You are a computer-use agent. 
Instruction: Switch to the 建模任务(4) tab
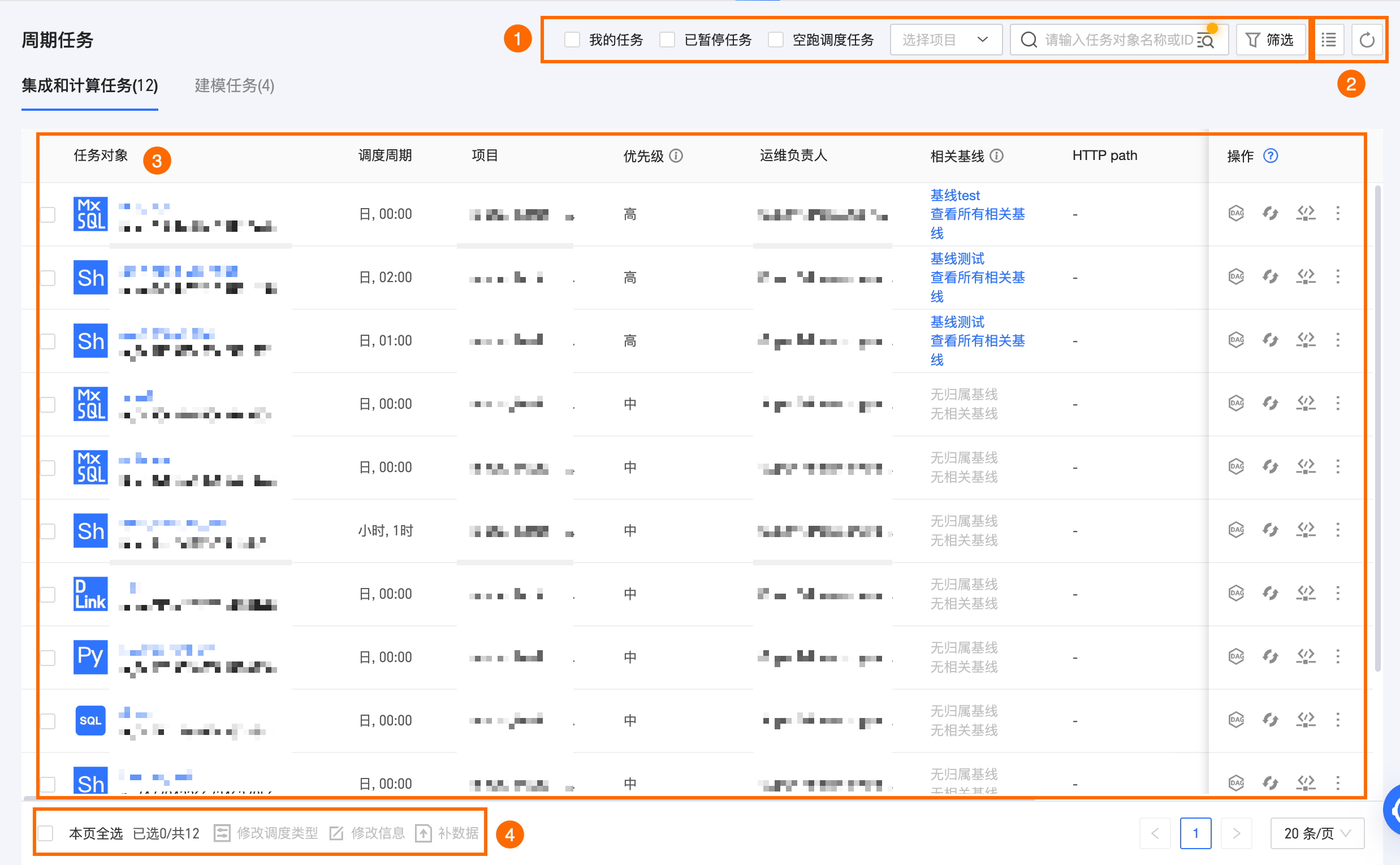[234, 86]
